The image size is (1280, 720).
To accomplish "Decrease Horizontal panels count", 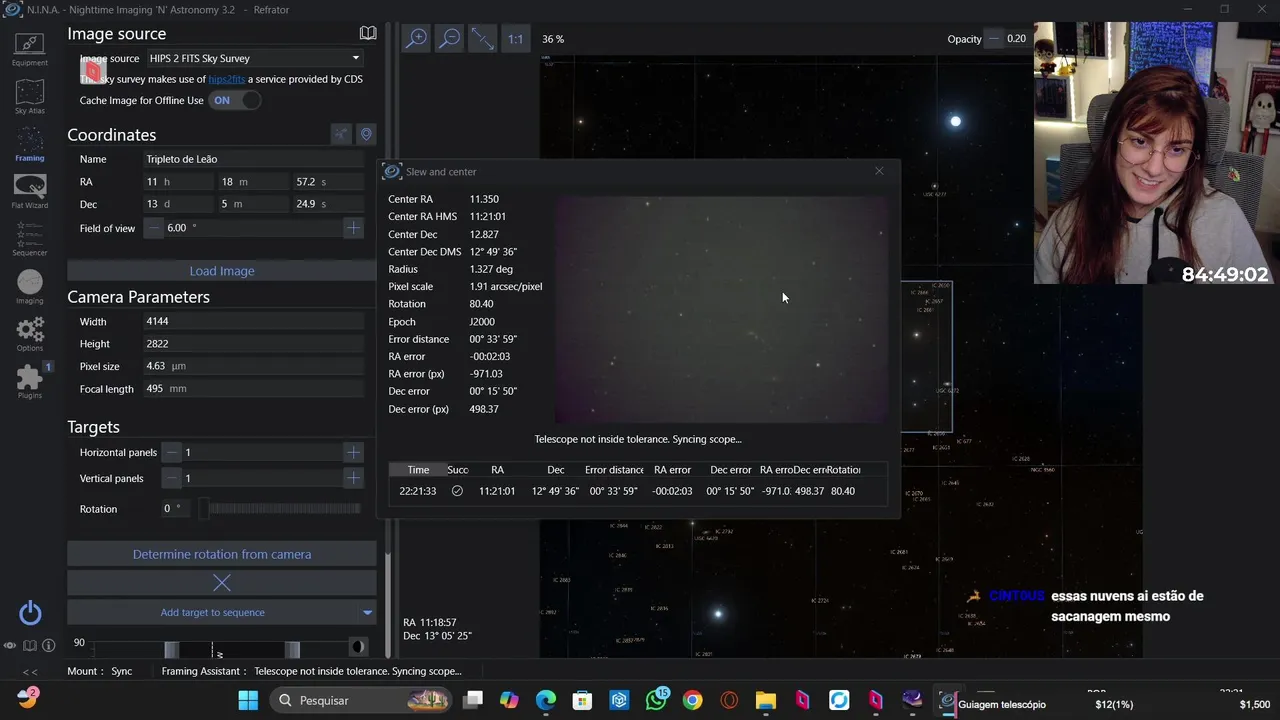I will (172, 452).
